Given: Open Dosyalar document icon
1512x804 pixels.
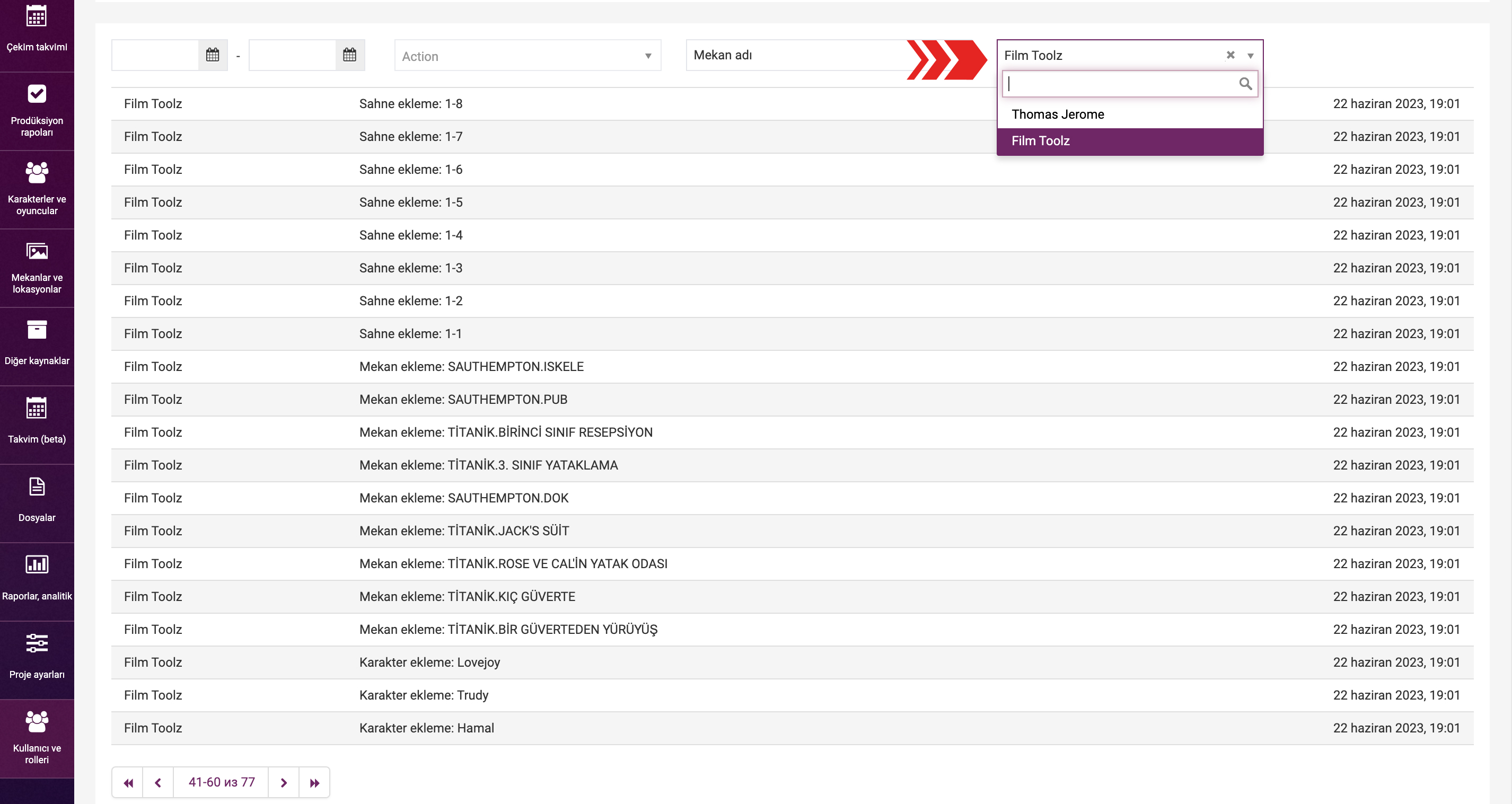Looking at the screenshot, I should (37, 487).
